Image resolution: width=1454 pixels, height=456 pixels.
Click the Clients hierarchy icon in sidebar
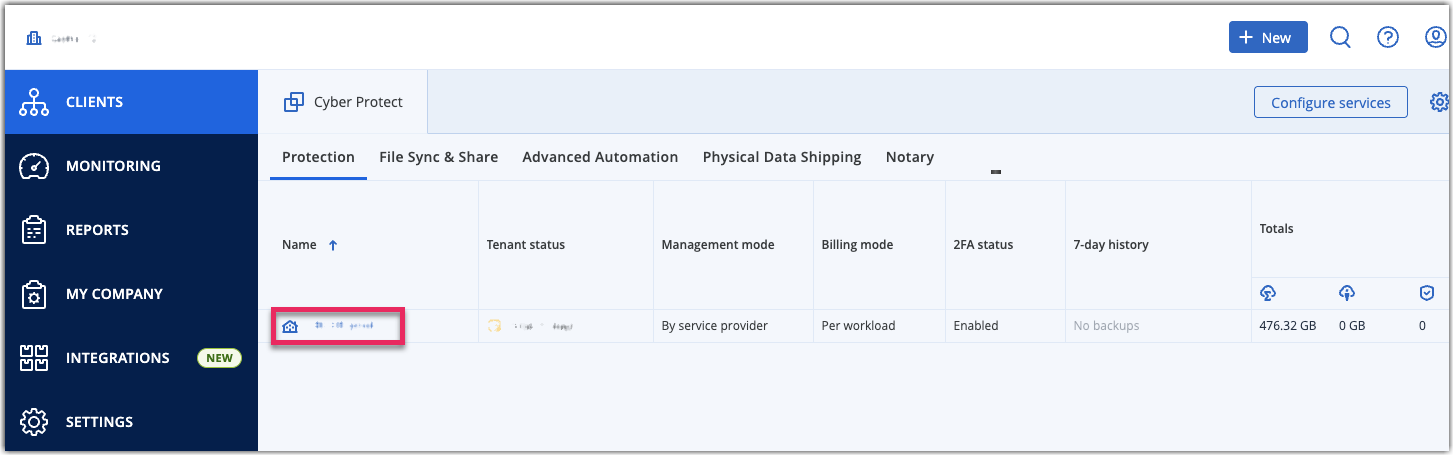coord(34,102)
